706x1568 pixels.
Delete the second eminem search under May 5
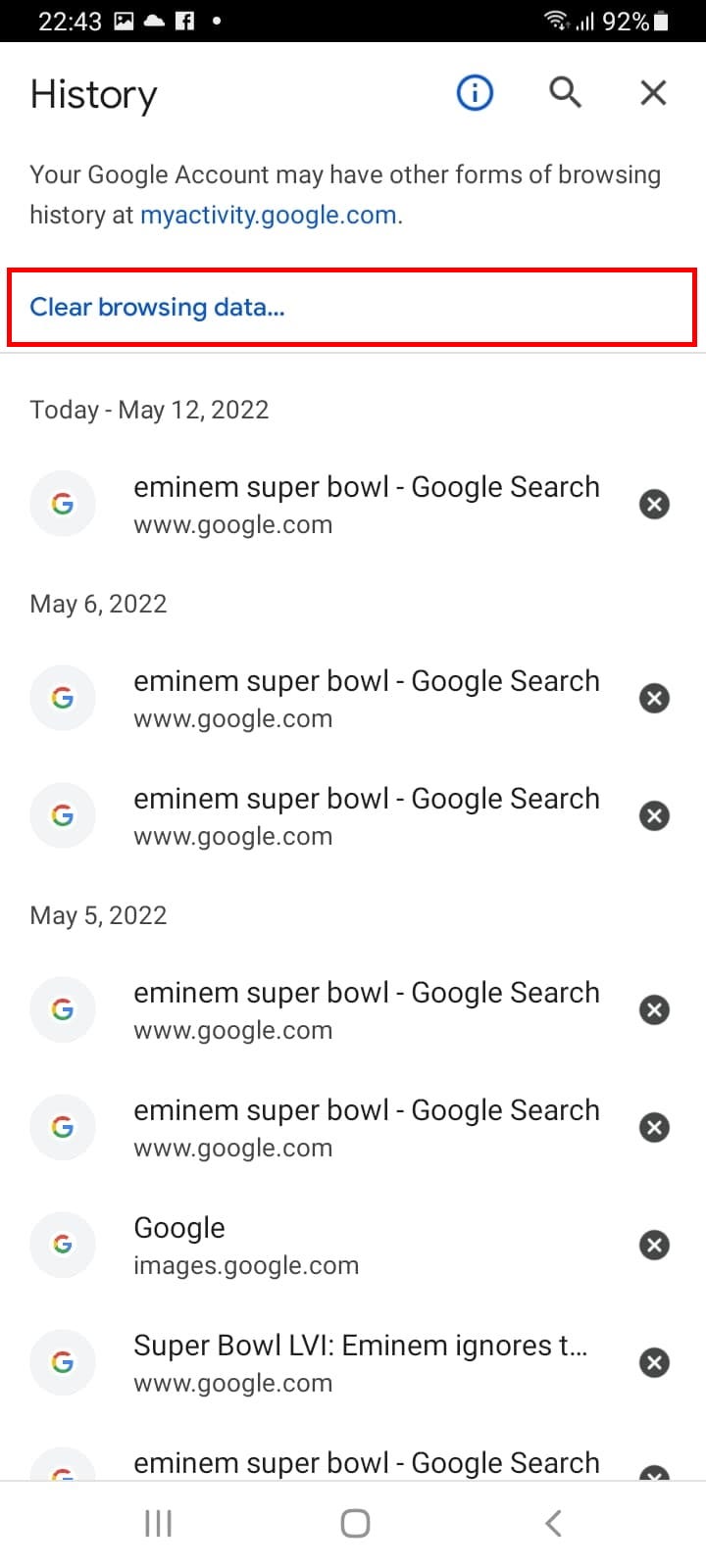point(654,1127)
